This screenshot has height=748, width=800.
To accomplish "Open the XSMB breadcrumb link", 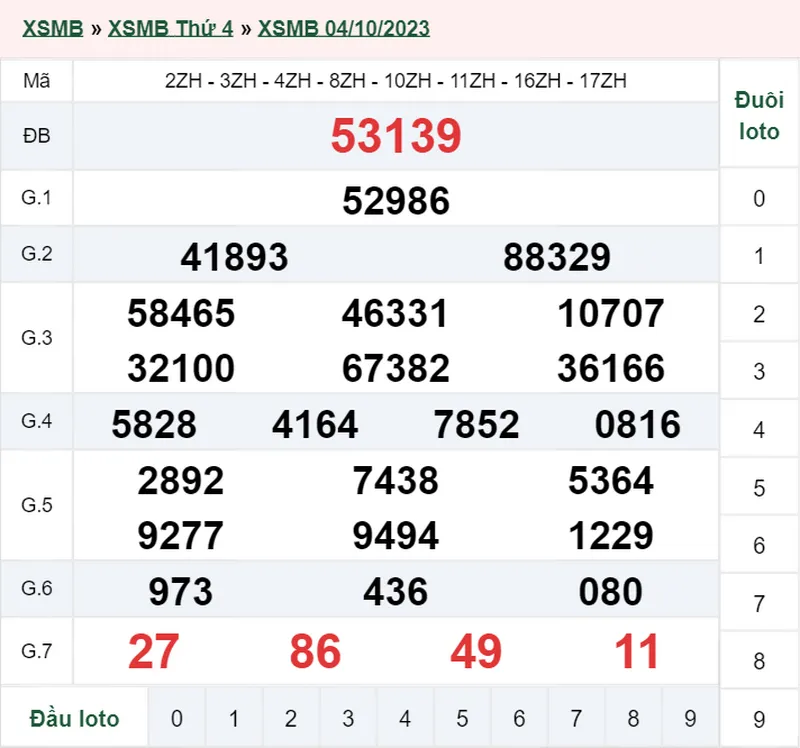I will (48, 29).
